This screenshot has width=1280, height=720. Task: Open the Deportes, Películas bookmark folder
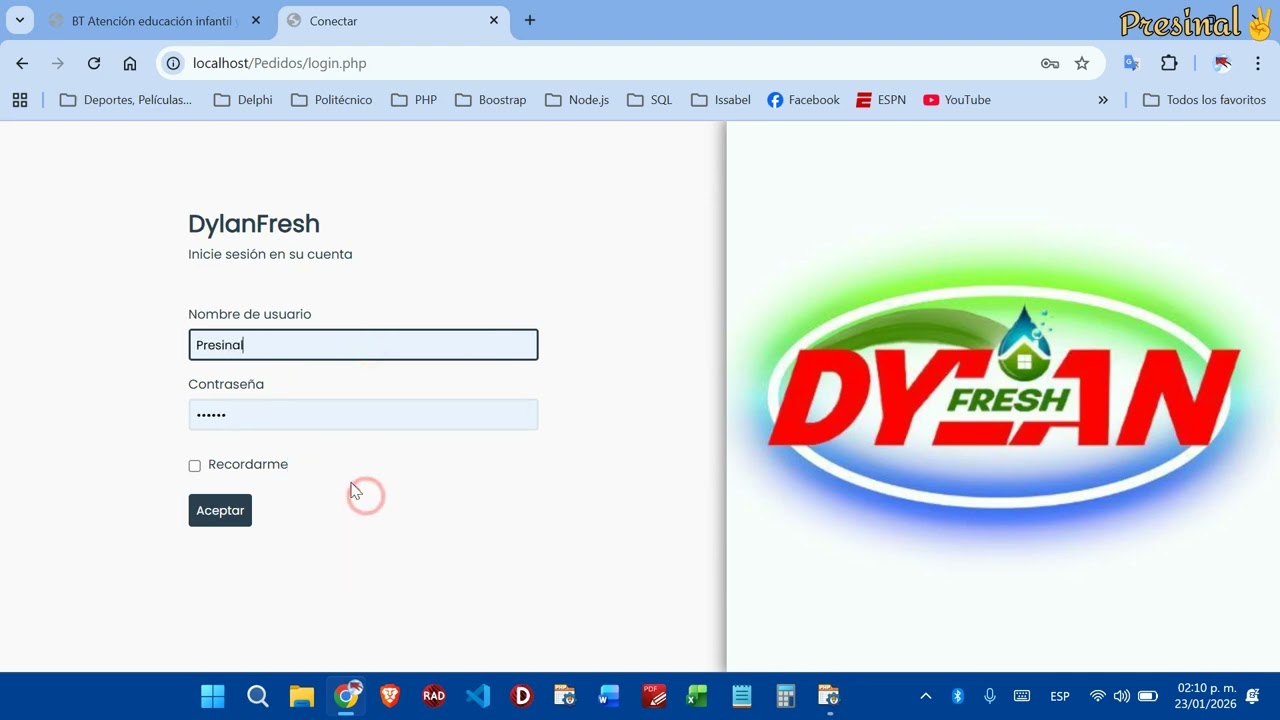(x=126, y=100)
